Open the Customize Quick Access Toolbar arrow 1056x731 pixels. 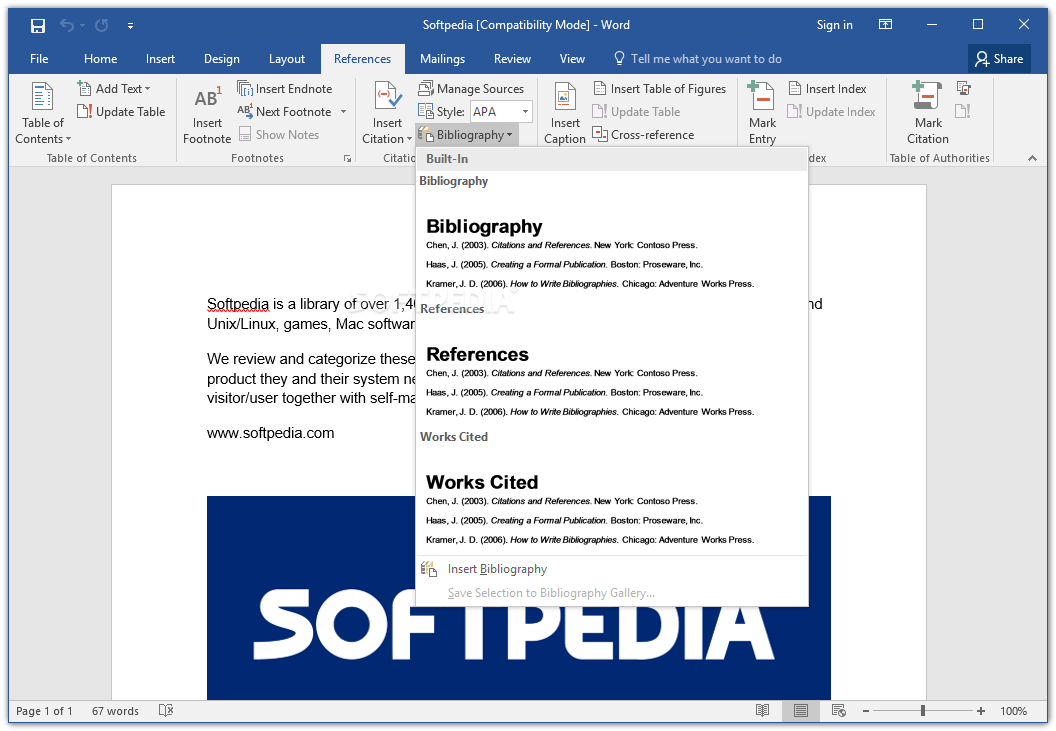click(x=130, y=26)
